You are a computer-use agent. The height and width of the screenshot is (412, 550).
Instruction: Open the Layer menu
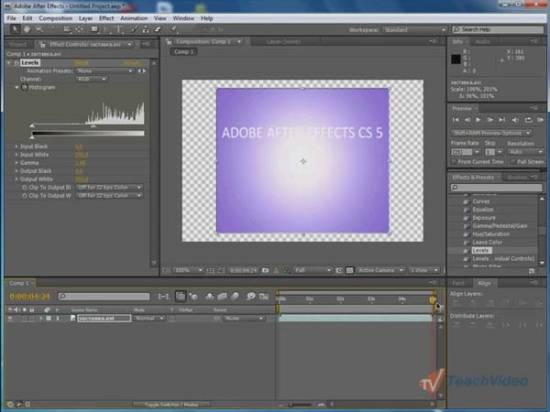point(86,18)
